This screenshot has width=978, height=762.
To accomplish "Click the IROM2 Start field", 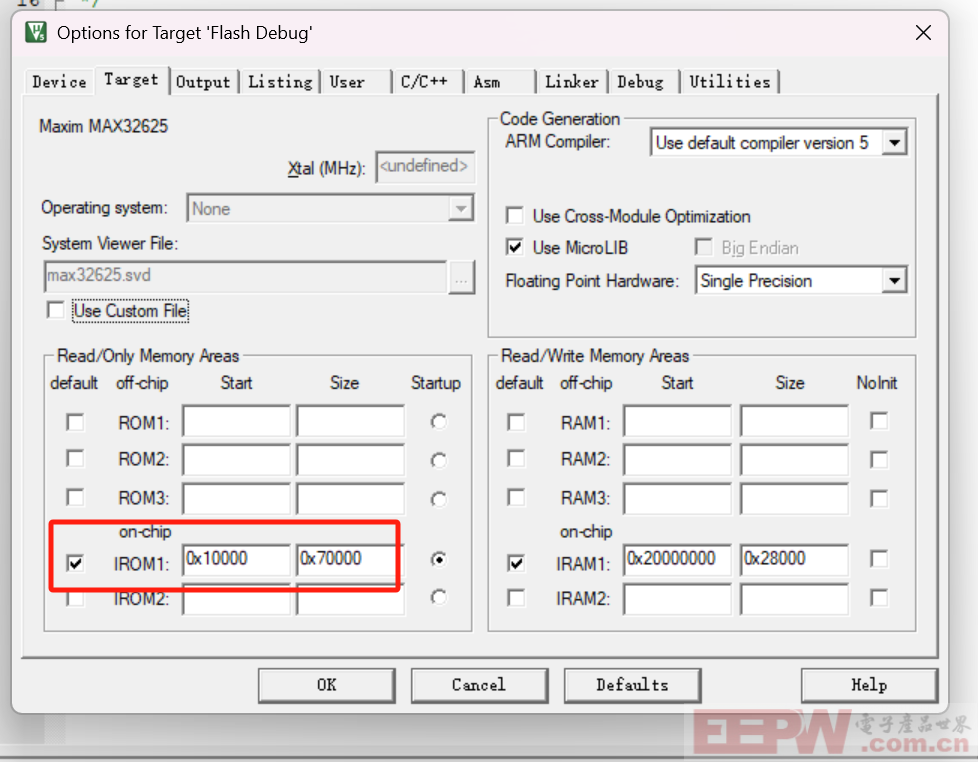I will pos(236,600).
